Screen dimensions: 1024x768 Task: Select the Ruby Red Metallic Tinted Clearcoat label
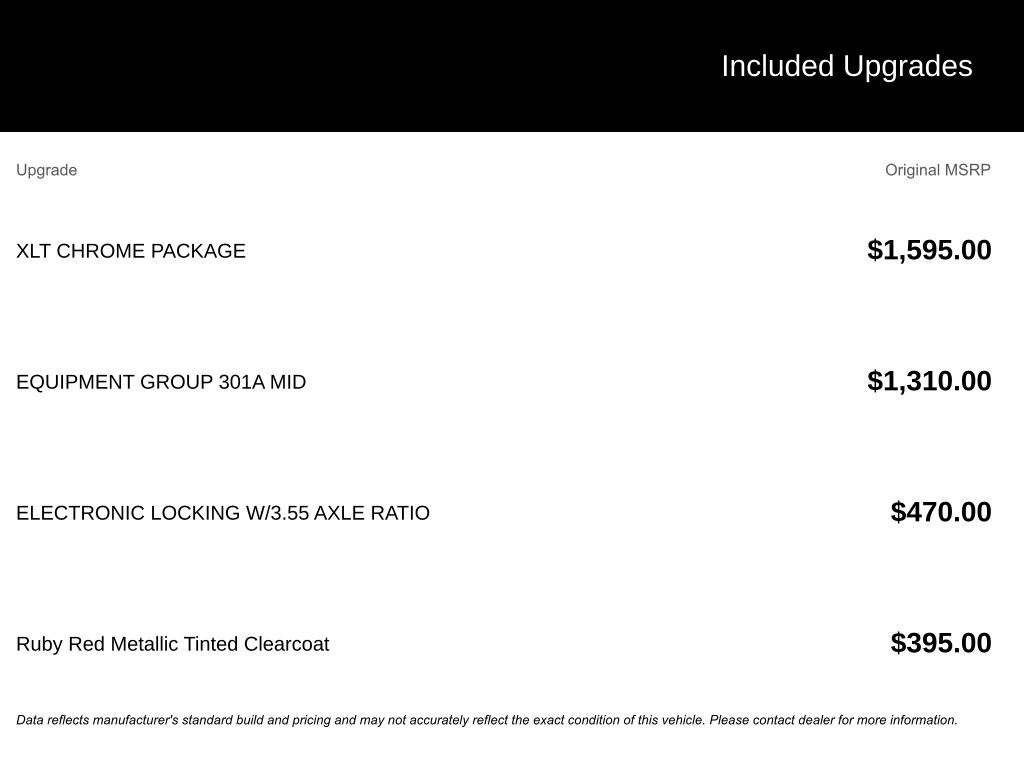(x=172, y=644)
